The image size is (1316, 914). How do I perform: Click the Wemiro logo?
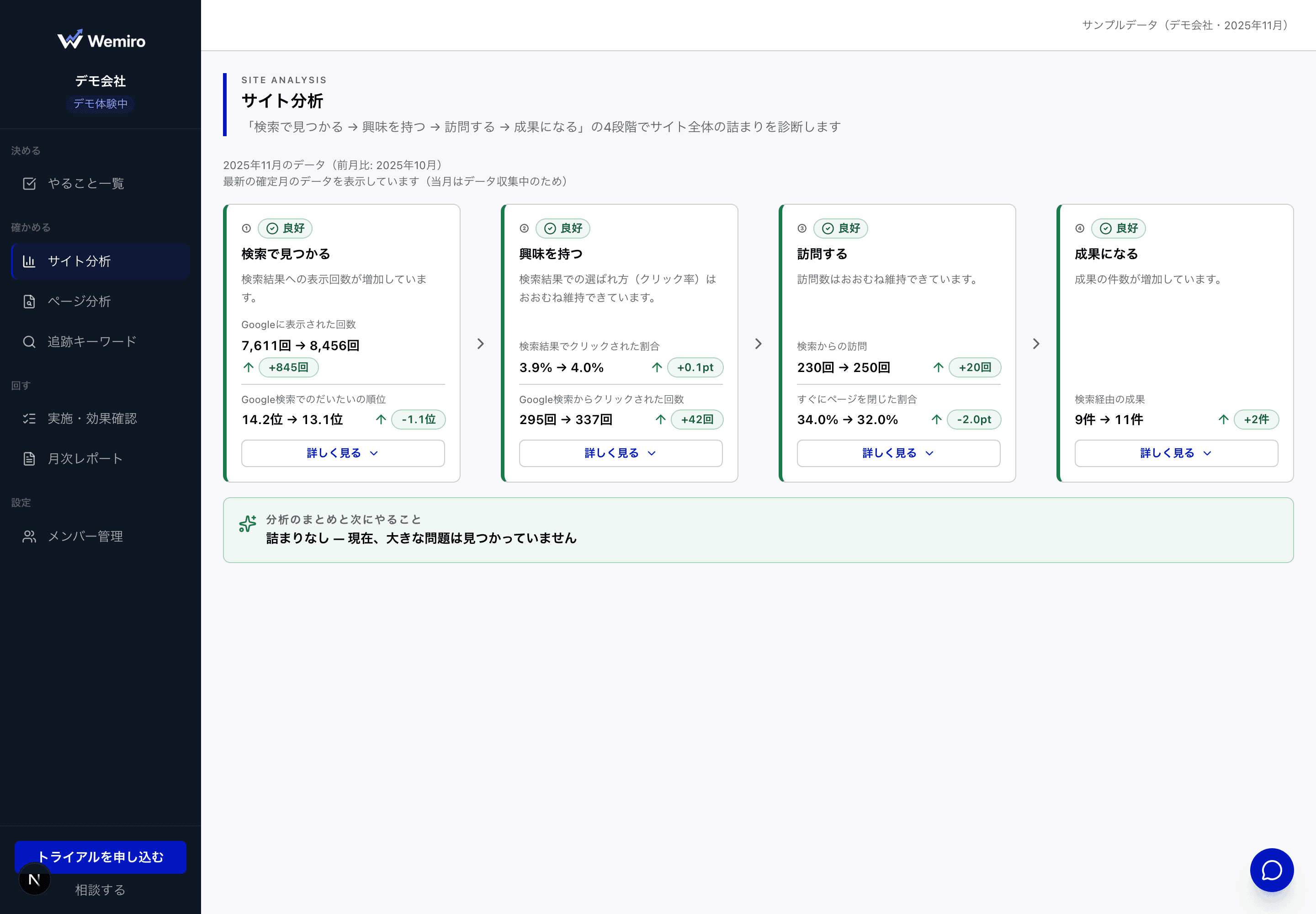(x=101, y=40)
